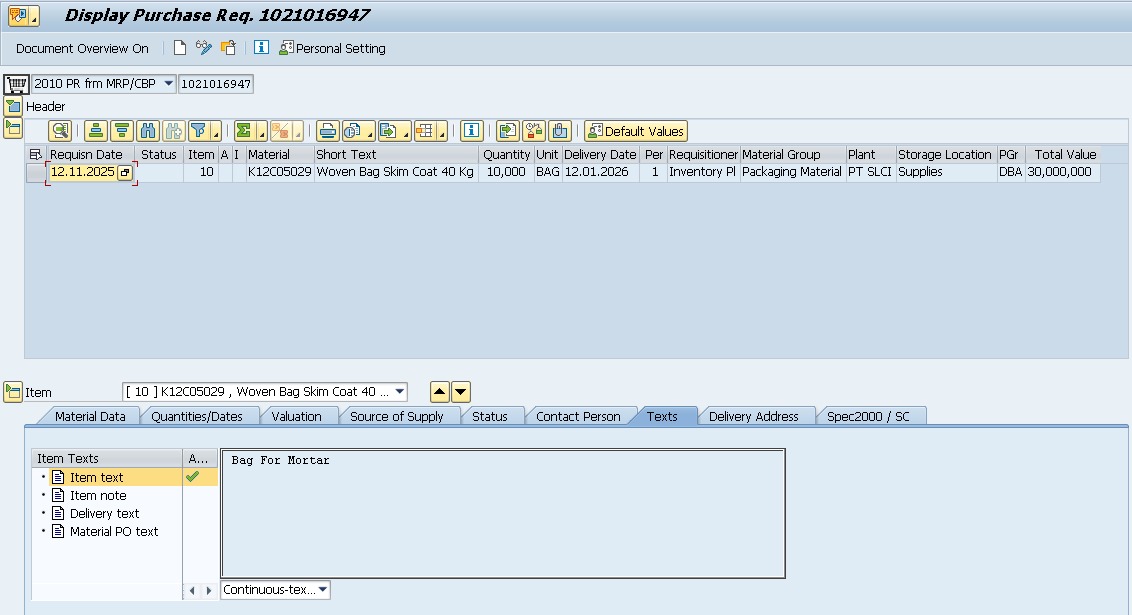Open the Continuous-text format dropdown
The height and width of the screenshot is (615, 1132).
click(x=323, y=590)
